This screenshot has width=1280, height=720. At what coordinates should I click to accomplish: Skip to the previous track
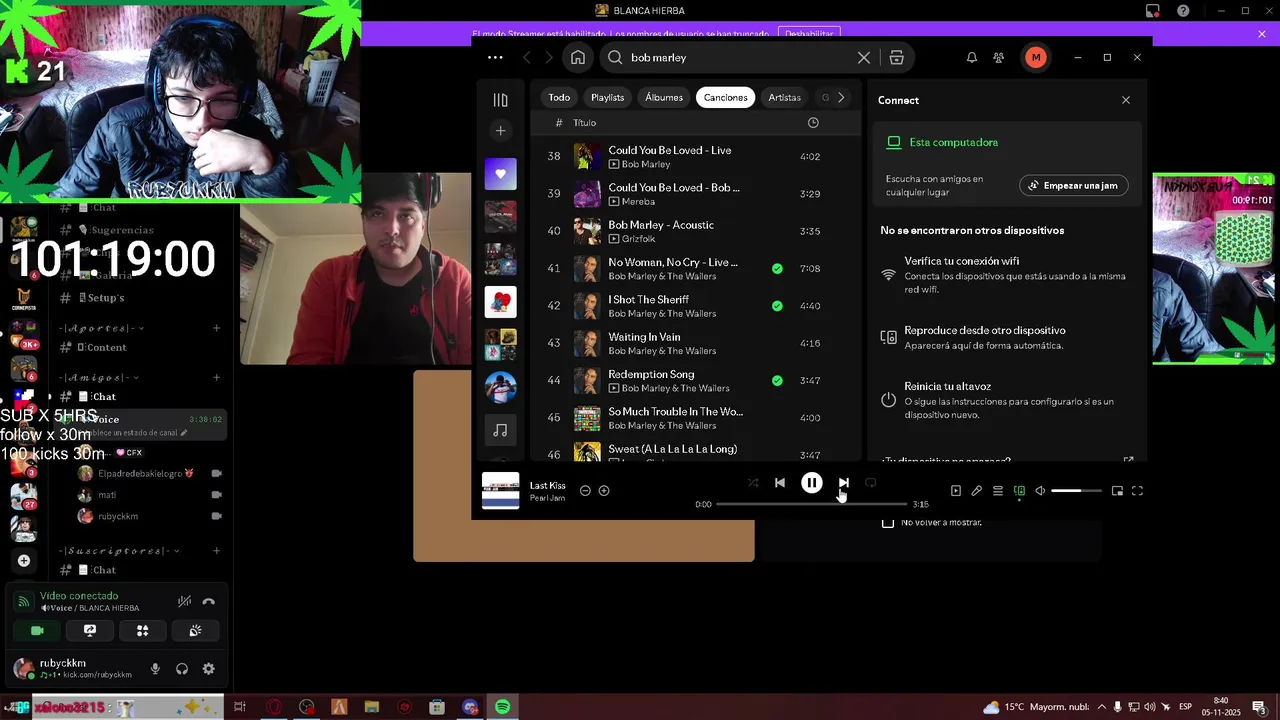(x=779, y=483)
